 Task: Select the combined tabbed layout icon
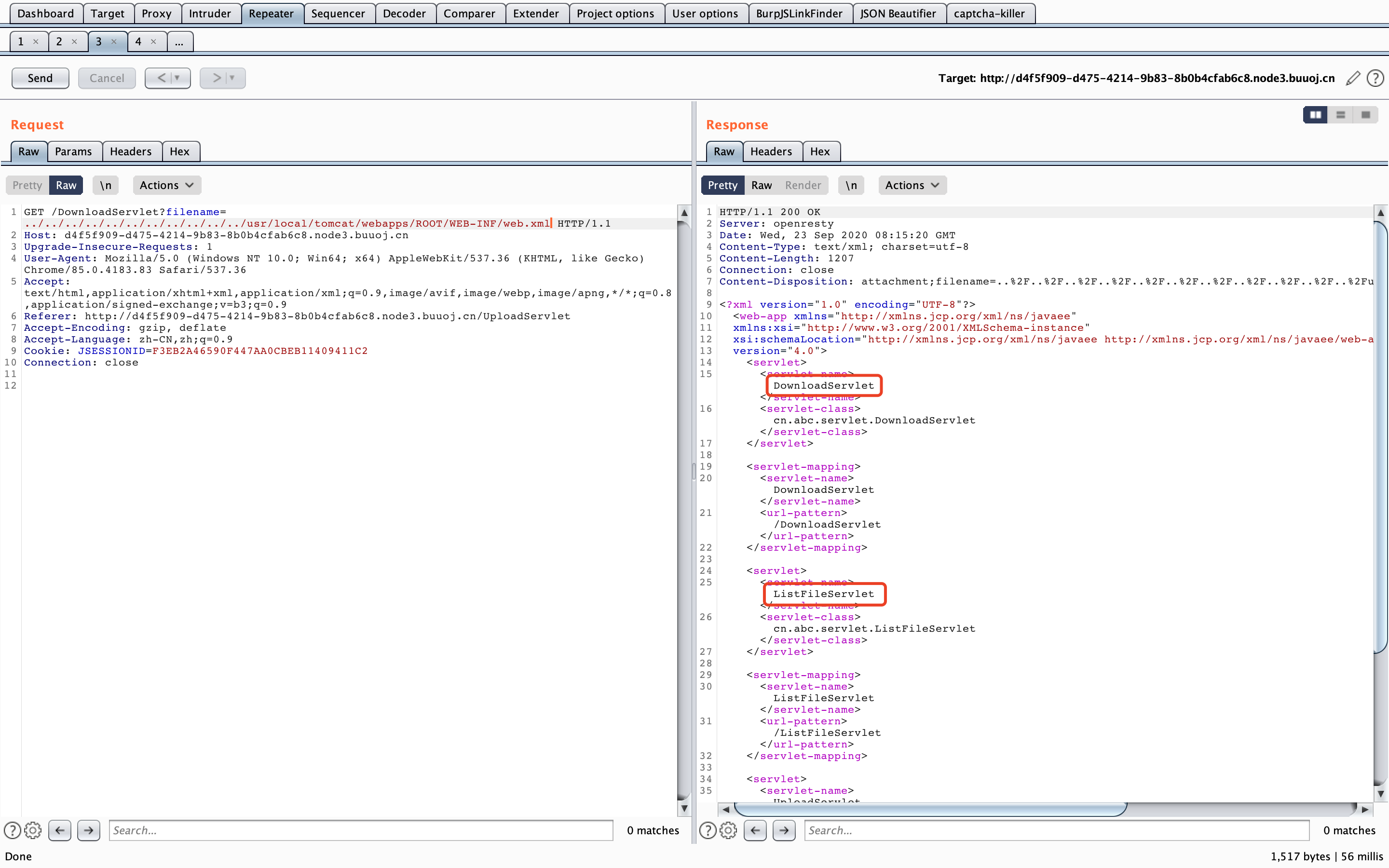pos(1365,115)
